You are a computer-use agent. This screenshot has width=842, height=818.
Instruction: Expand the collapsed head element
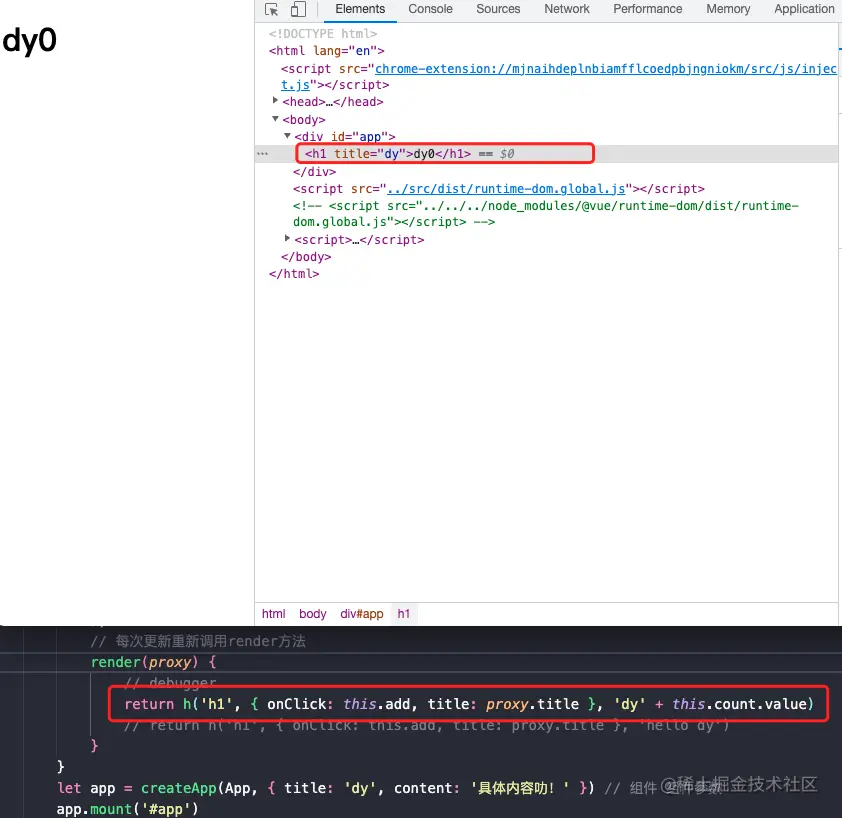[x=275, y=100]
